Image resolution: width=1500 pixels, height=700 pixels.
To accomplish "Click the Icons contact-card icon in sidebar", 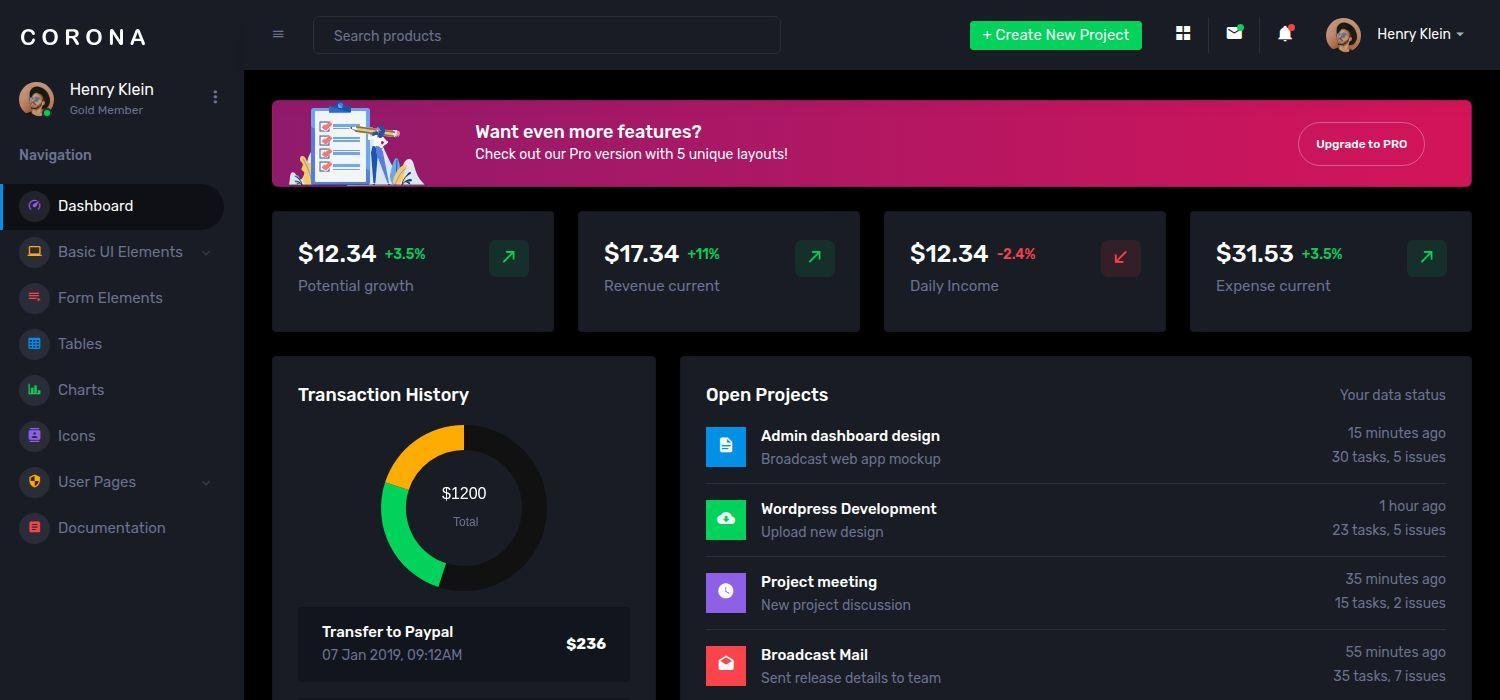I will point(34,436).
